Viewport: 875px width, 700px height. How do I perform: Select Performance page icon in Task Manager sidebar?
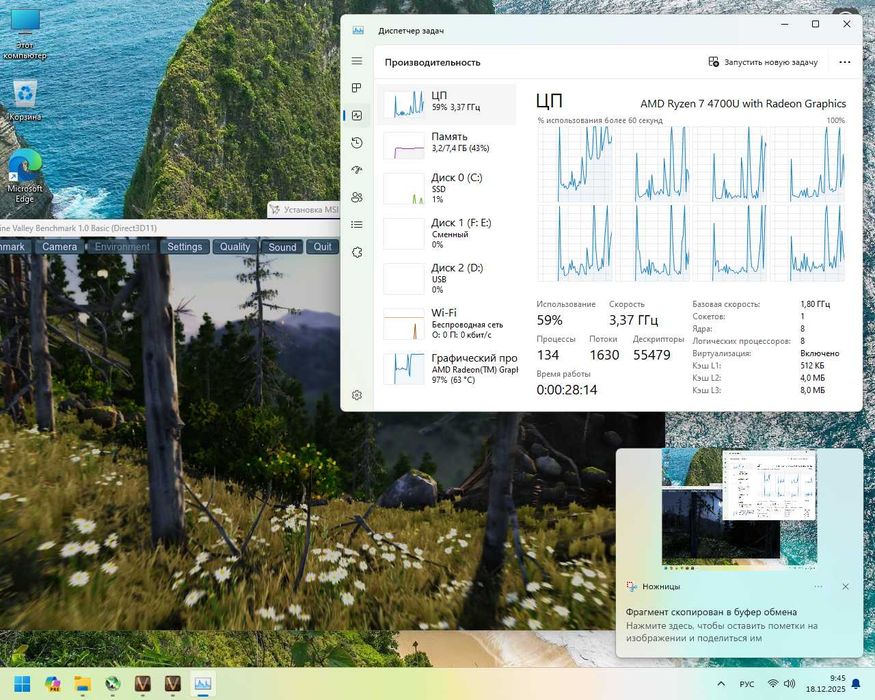coord(357,116)
